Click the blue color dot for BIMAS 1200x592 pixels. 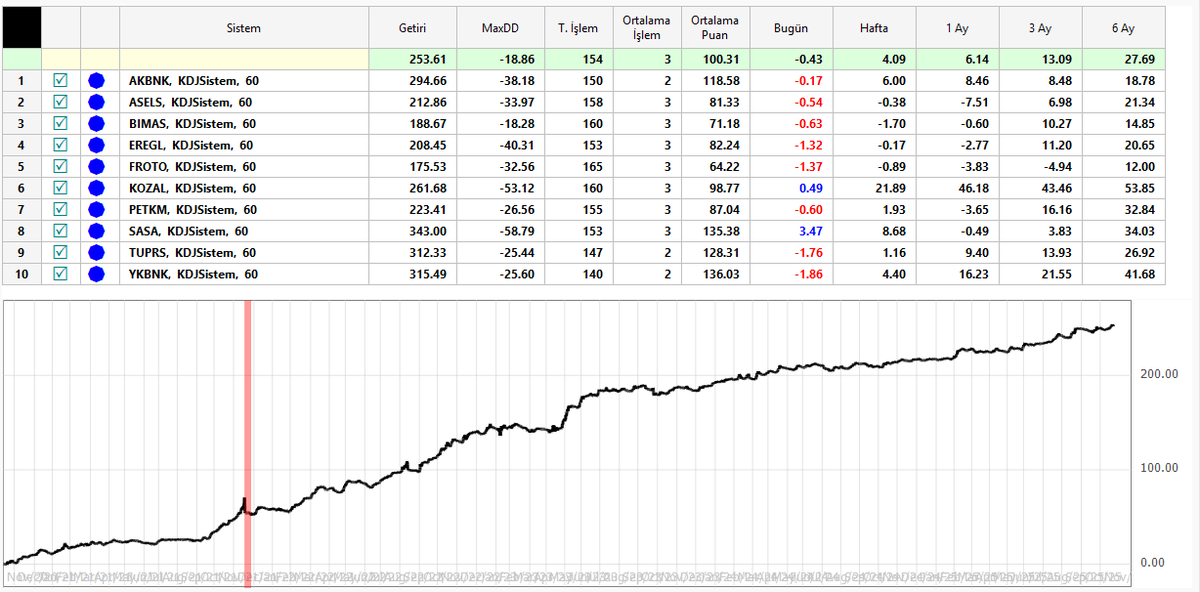[98, 123]
